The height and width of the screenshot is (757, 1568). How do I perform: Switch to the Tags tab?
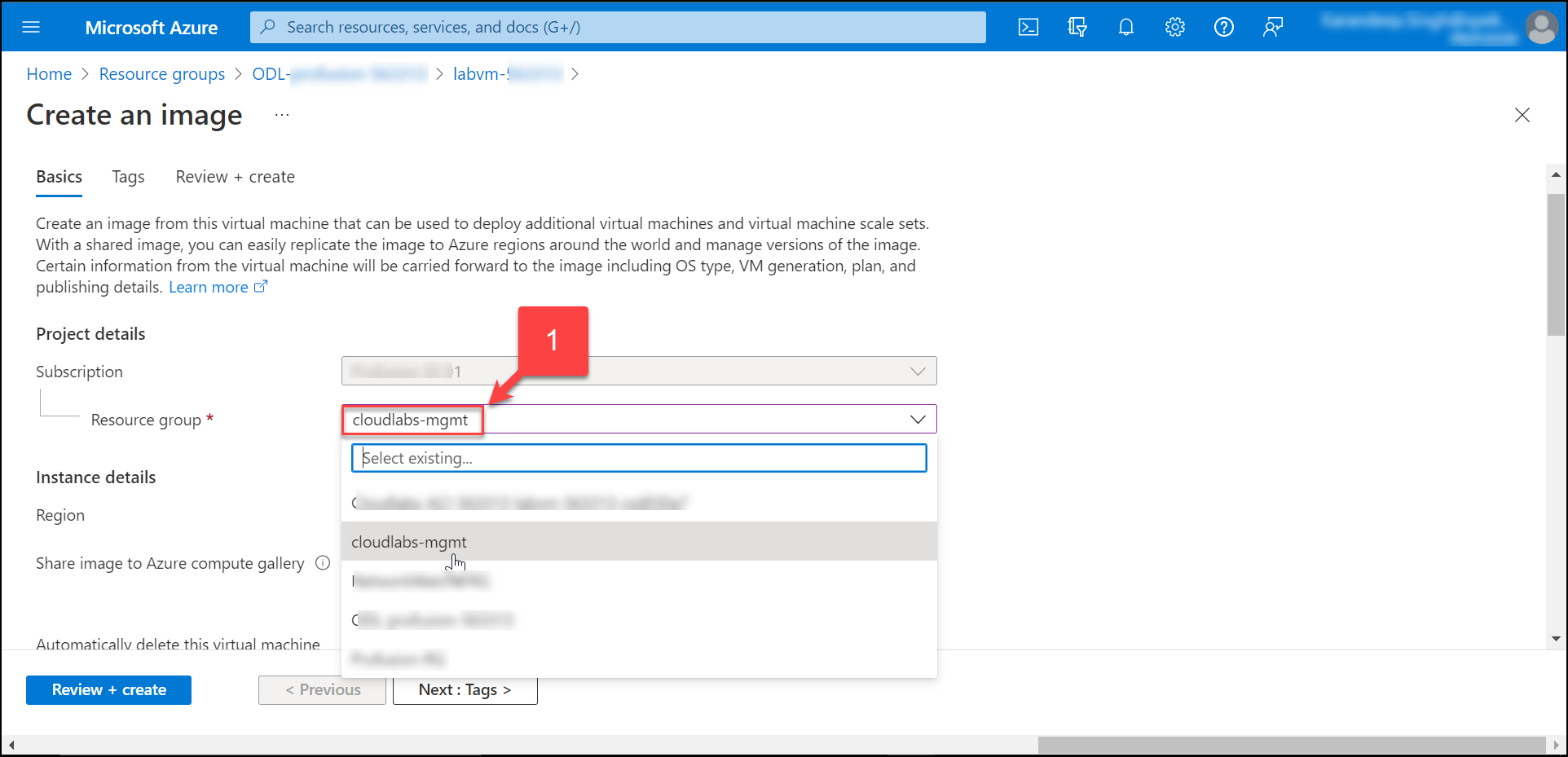(129, 177)
